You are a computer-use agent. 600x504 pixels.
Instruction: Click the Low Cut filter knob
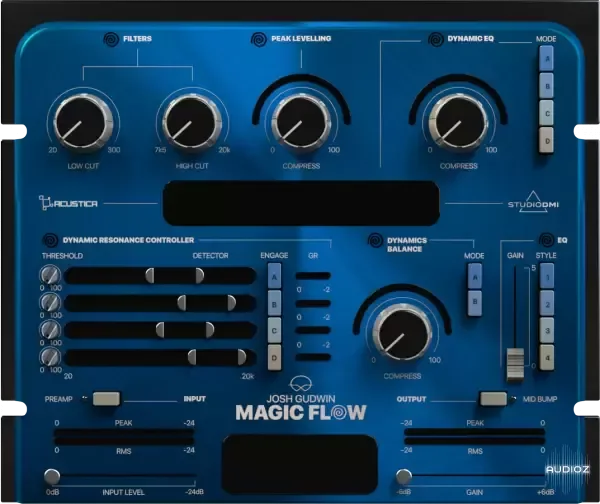pyautogui.click(x=83, y=122)
